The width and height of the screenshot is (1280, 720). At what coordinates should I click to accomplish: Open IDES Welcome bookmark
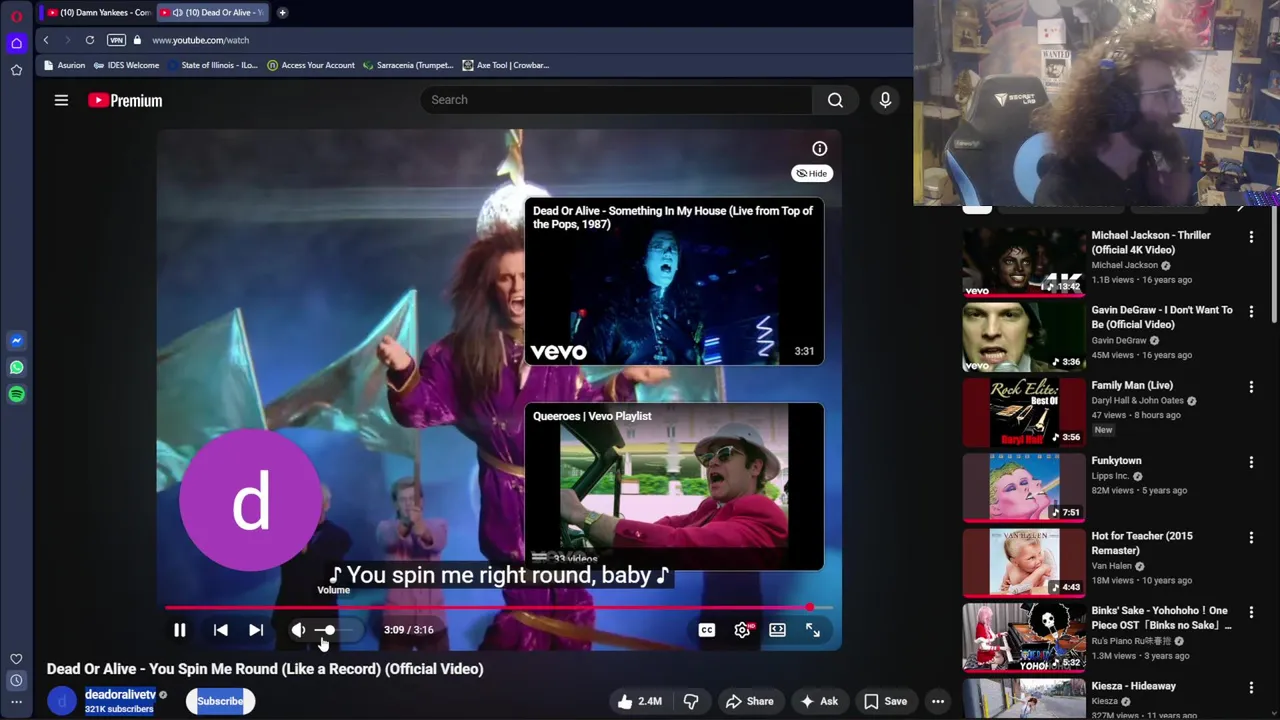point(127,65)
